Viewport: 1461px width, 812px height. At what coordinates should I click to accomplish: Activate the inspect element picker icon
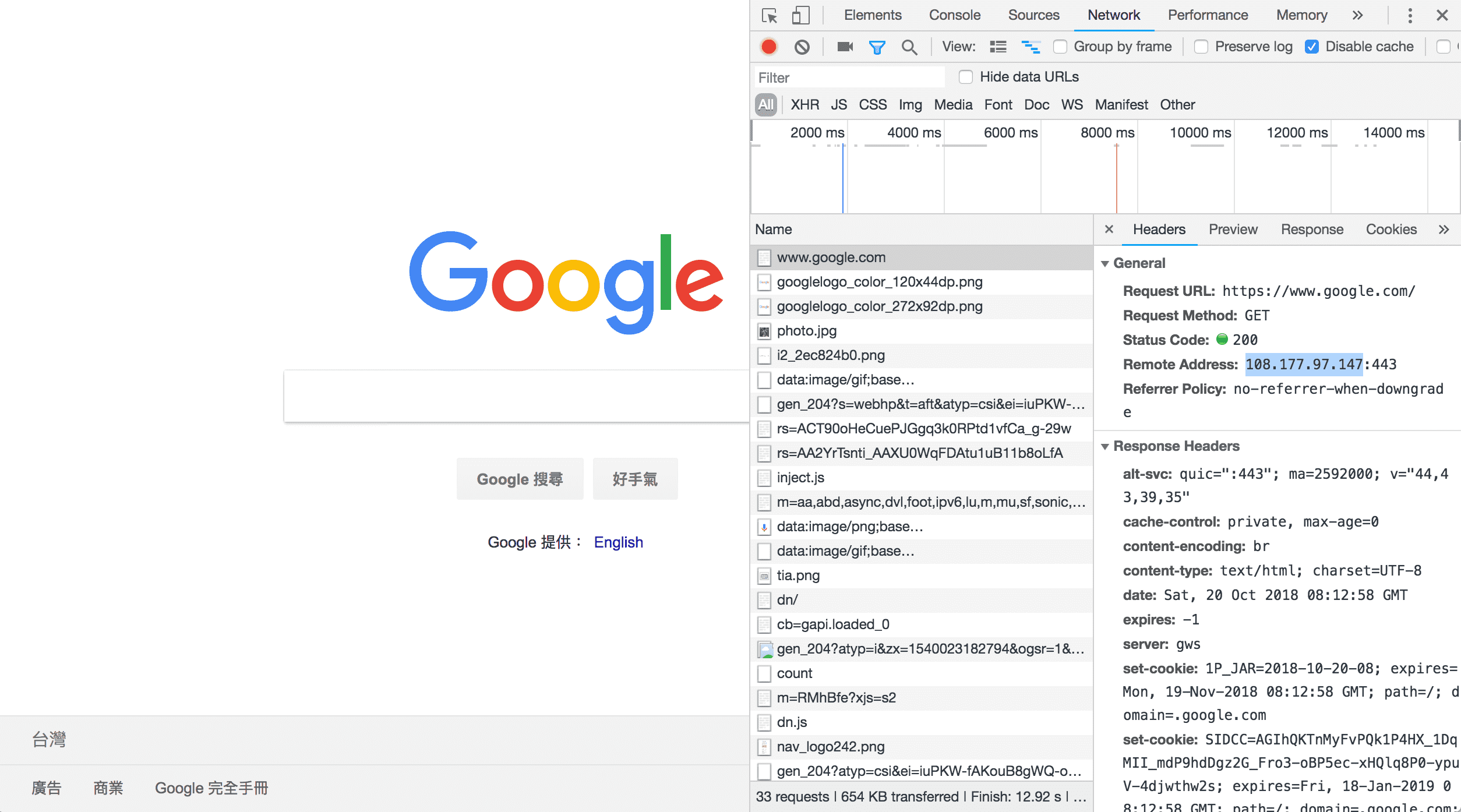(x=770, y=15)
